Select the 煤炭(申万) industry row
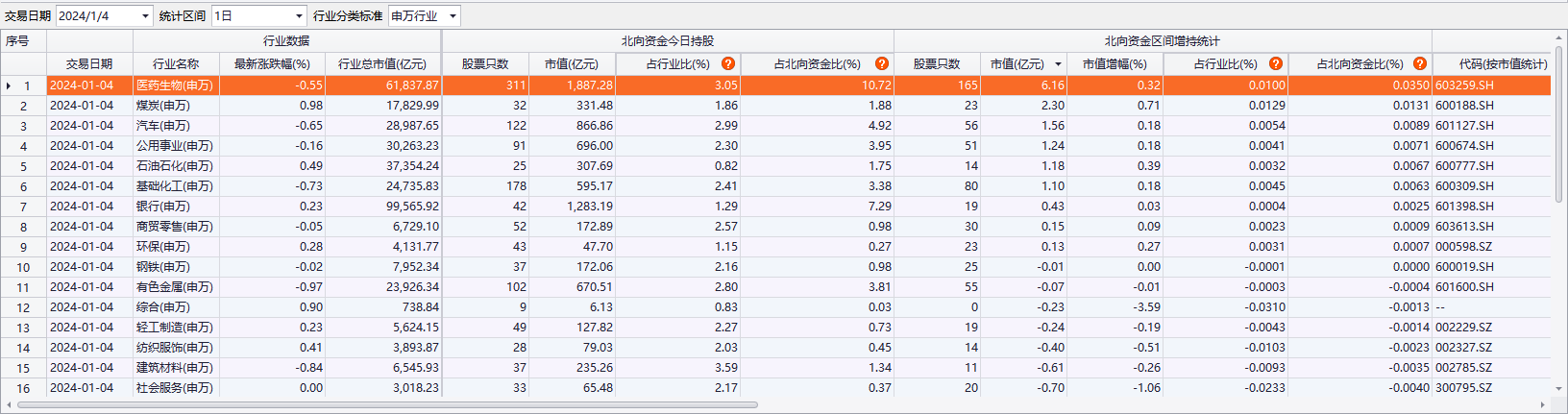1568x414 pixels. coord(176,106)
